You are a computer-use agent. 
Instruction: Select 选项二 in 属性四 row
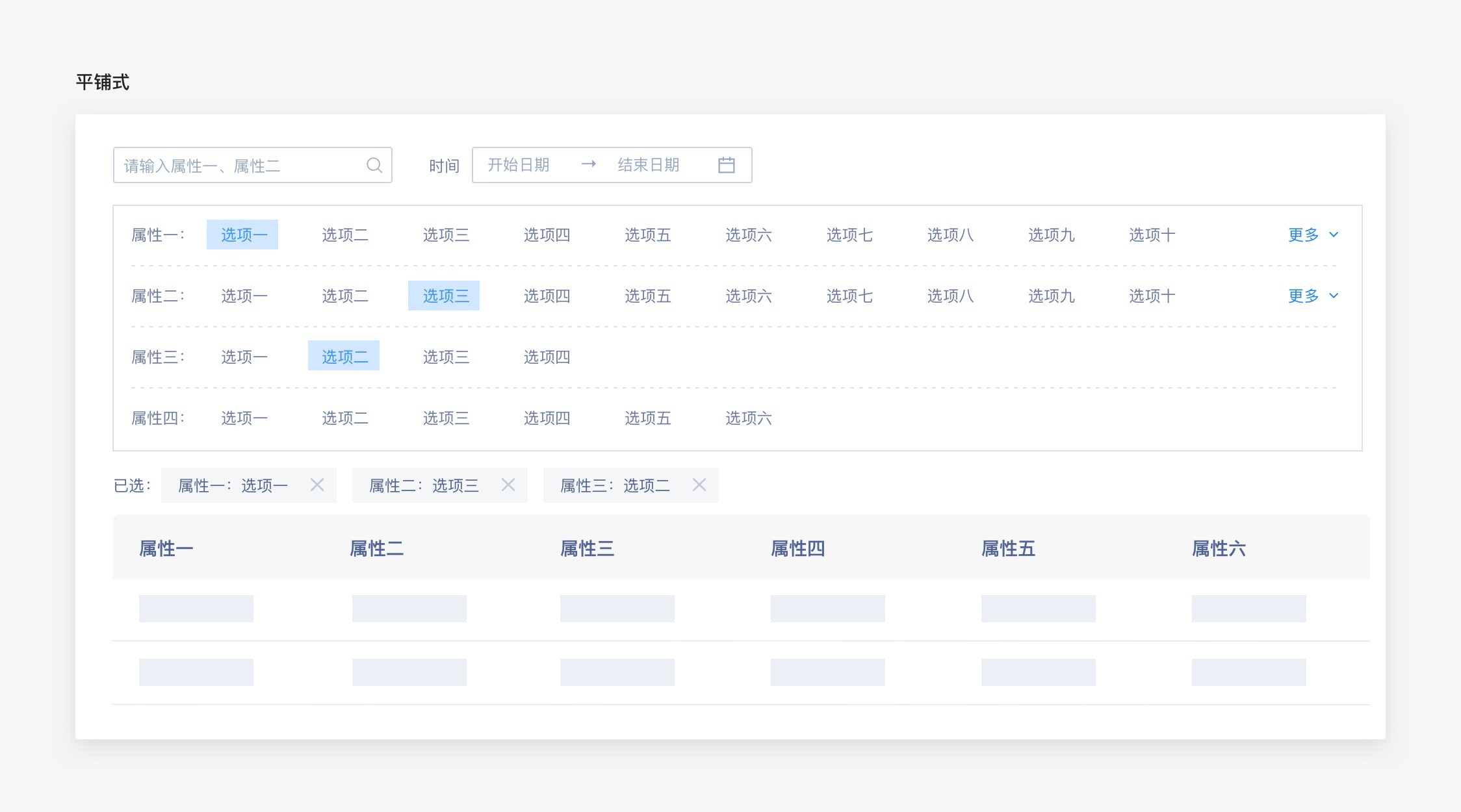(345, 418)
